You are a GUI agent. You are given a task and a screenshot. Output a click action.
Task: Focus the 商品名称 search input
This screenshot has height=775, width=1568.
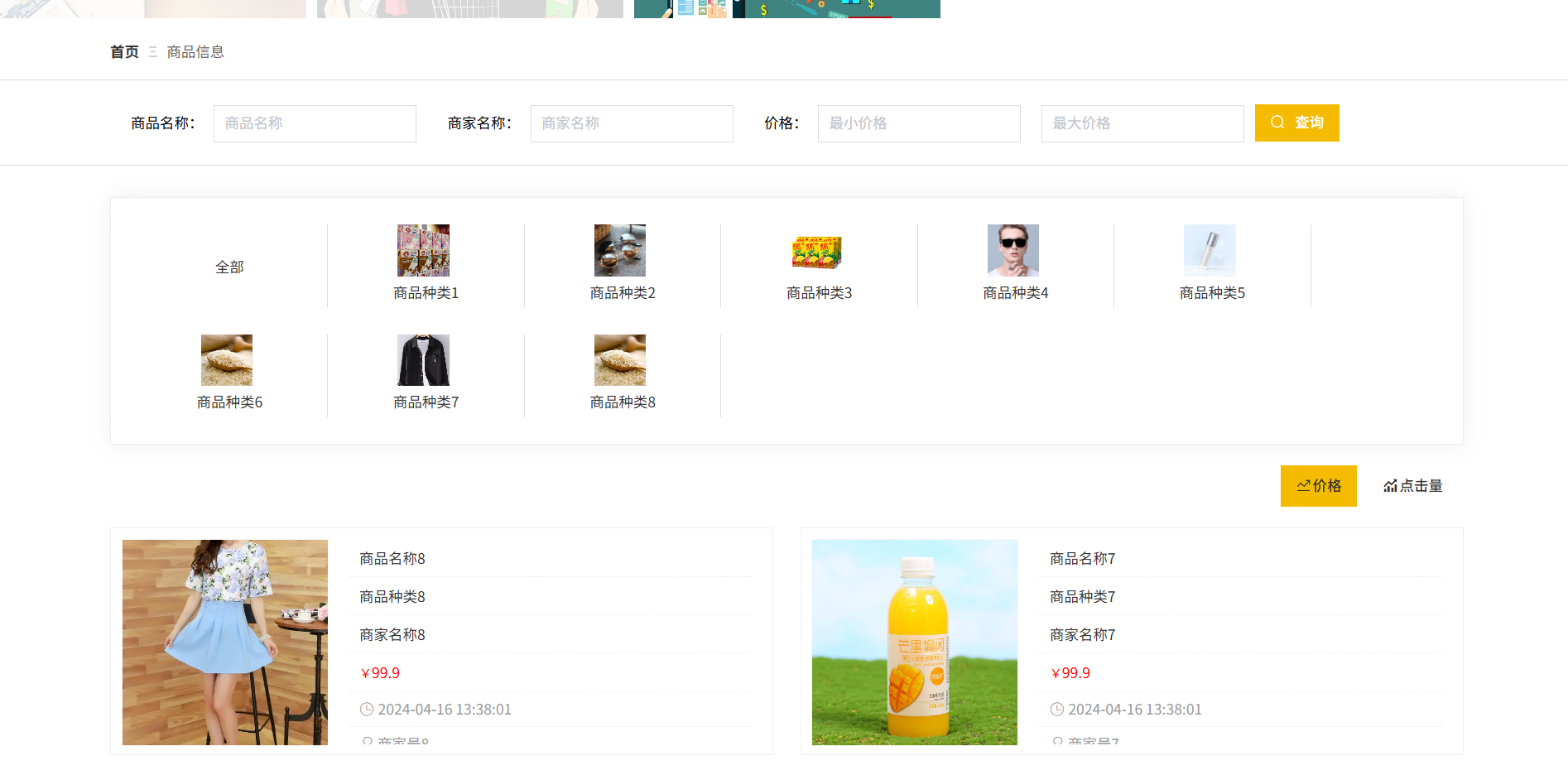tap(315, 123)
